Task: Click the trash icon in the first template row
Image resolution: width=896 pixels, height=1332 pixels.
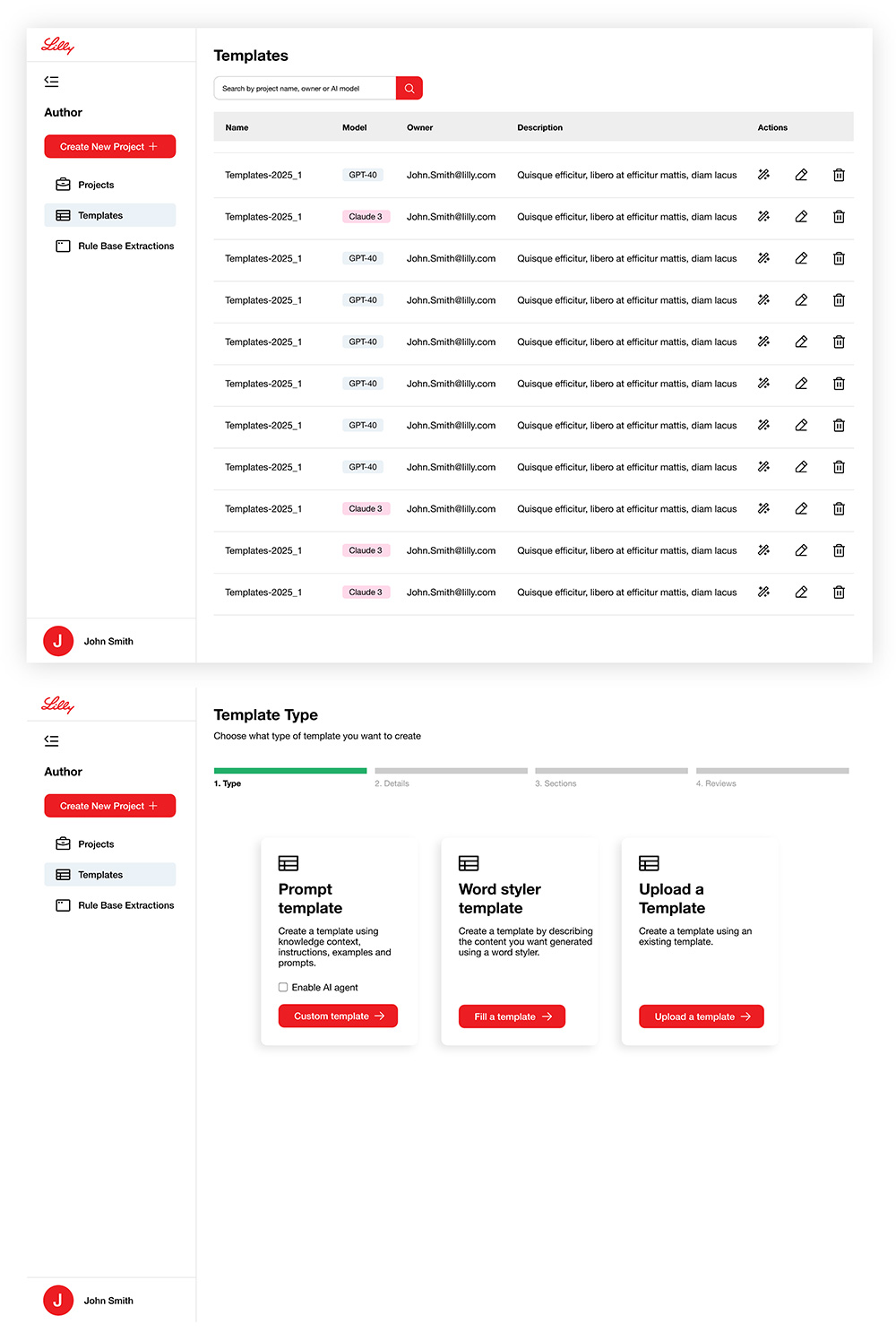Action: [839, 175]
